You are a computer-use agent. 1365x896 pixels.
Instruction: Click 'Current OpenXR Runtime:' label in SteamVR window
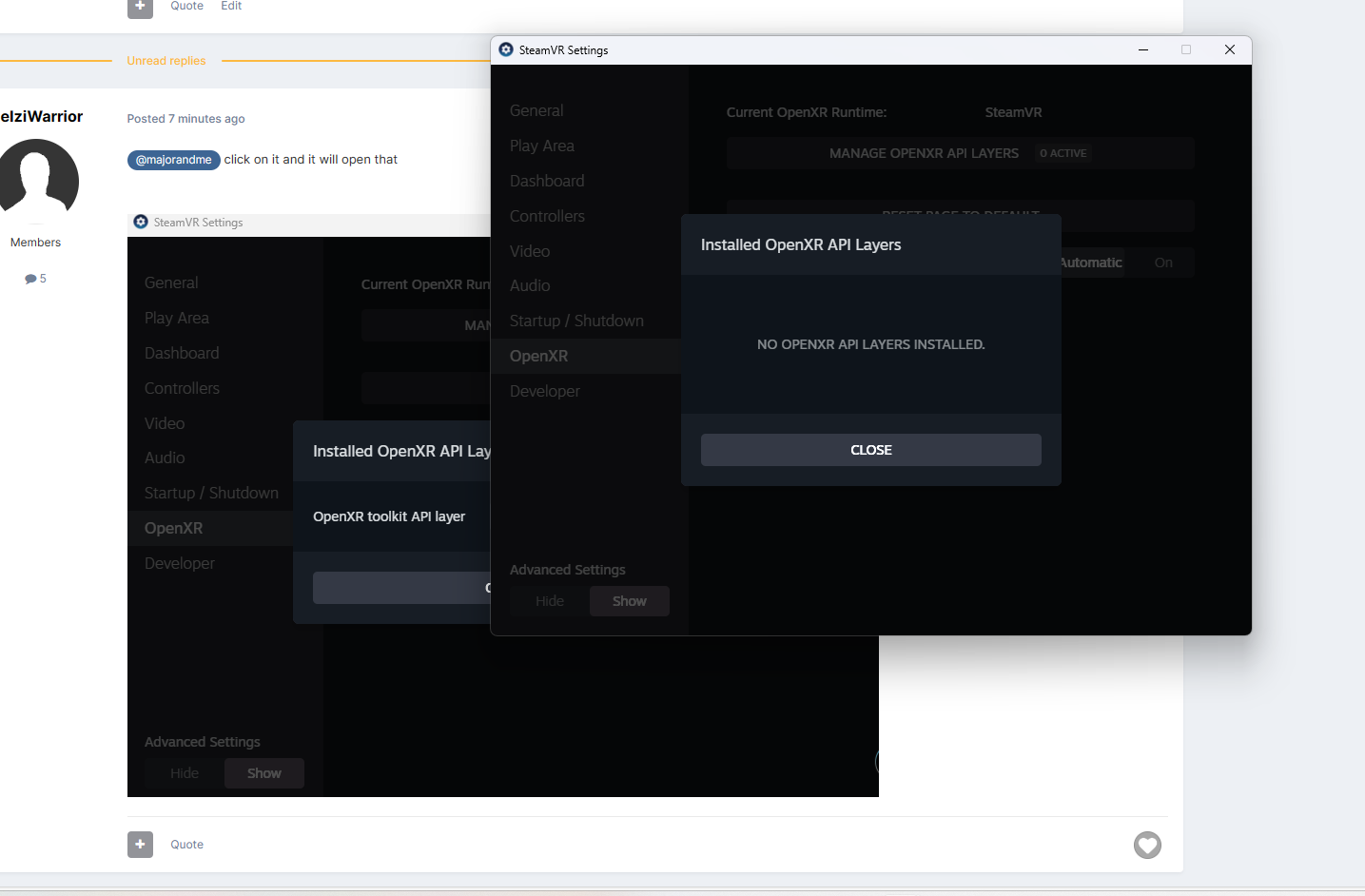coord(807,112)
